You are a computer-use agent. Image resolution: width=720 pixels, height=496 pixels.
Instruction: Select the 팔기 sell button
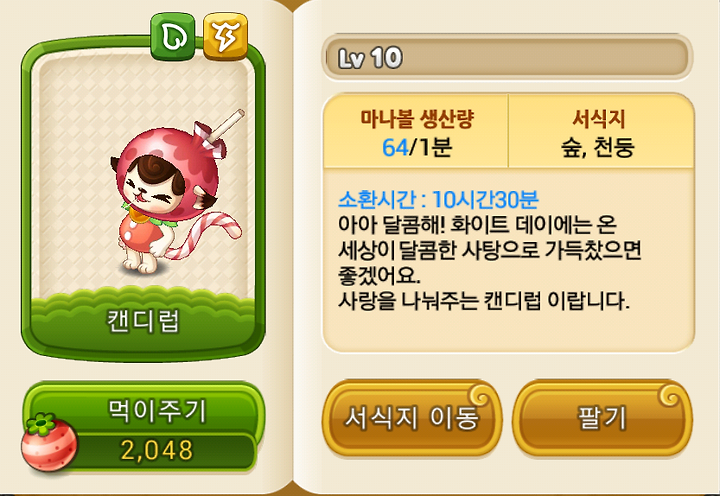click(602, 418)
